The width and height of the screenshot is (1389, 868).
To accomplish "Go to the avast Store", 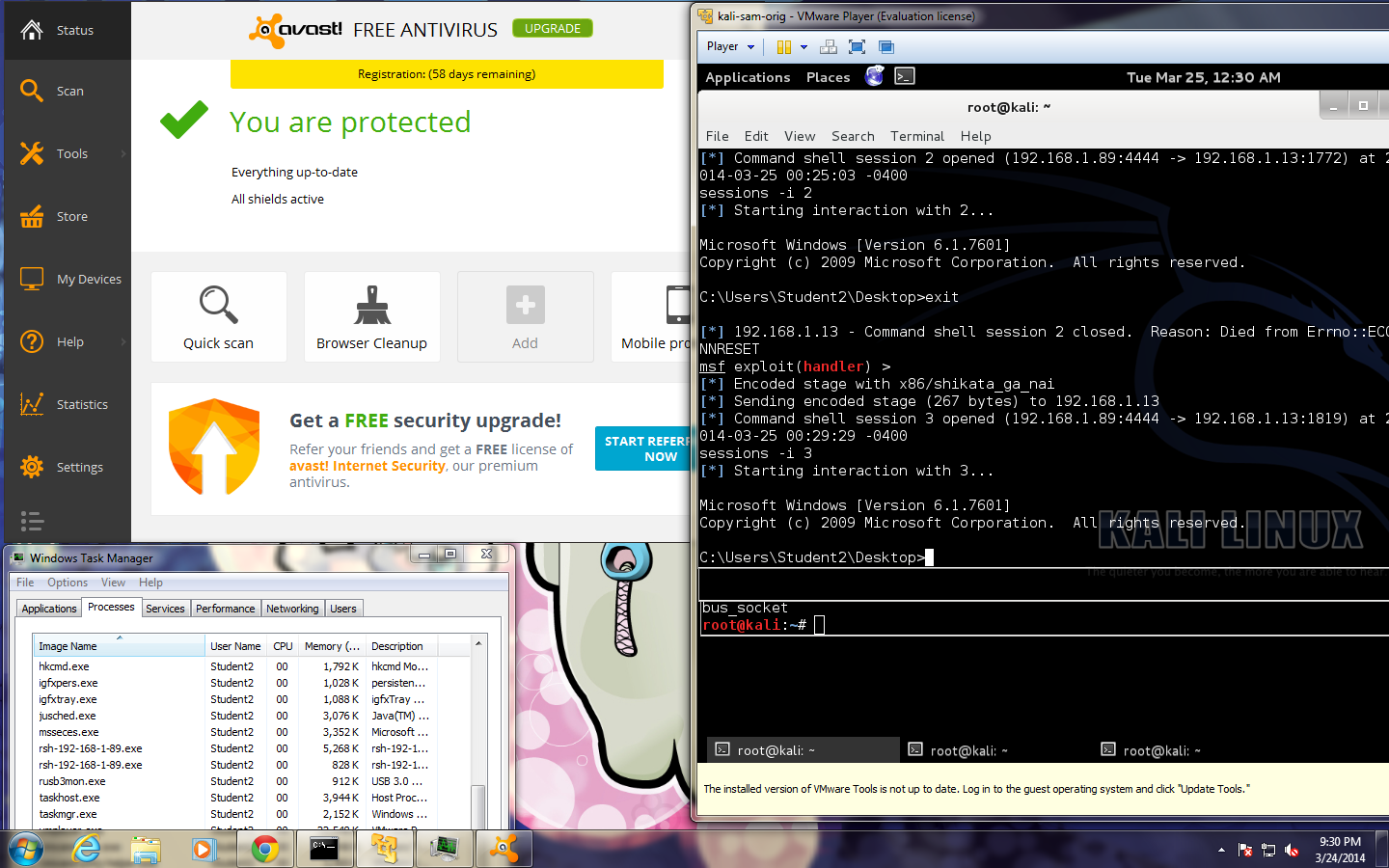I will pyautogui.click(x=68, y=216).
